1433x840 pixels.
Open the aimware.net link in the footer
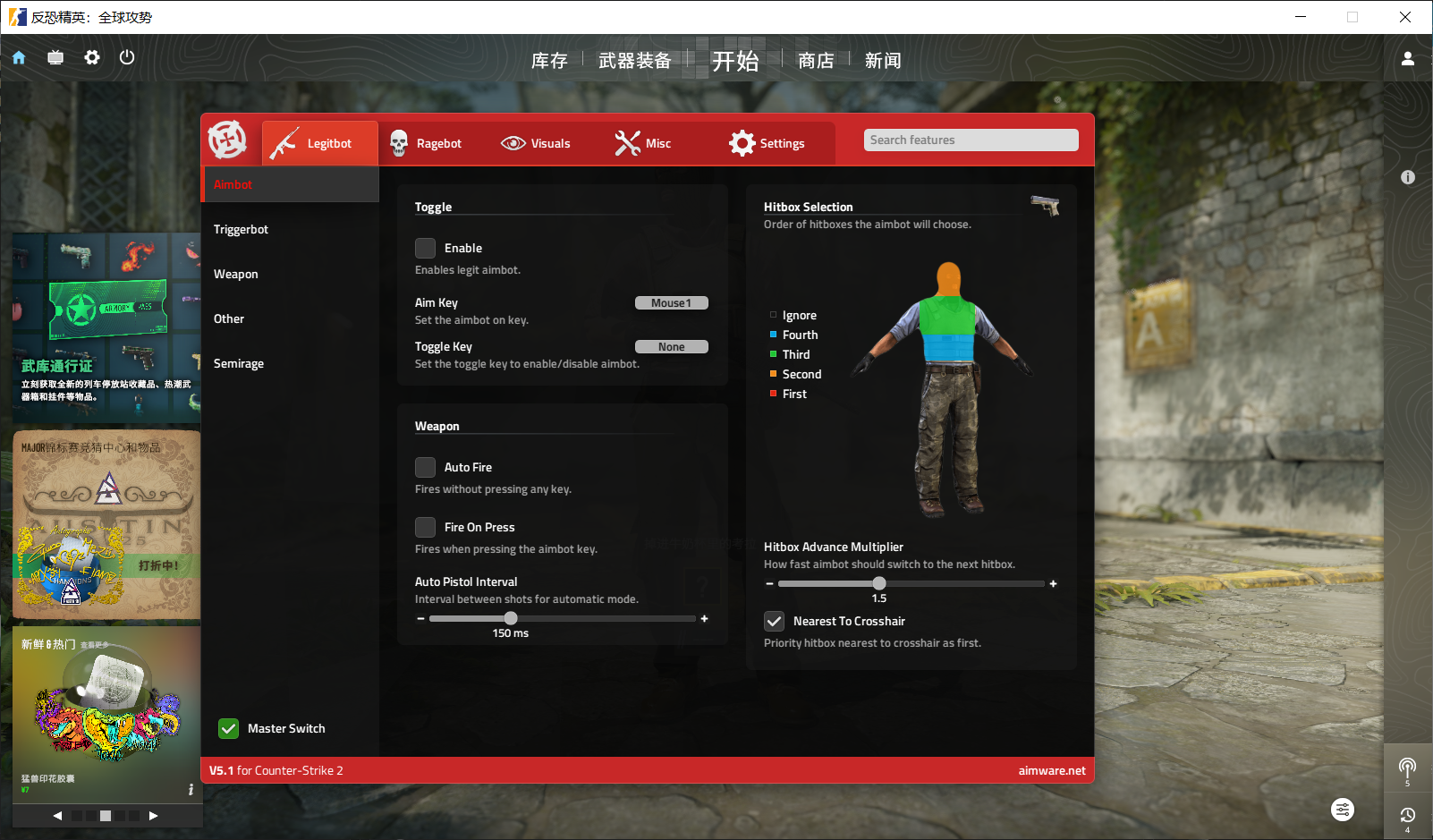click(x=1051, y=770)
